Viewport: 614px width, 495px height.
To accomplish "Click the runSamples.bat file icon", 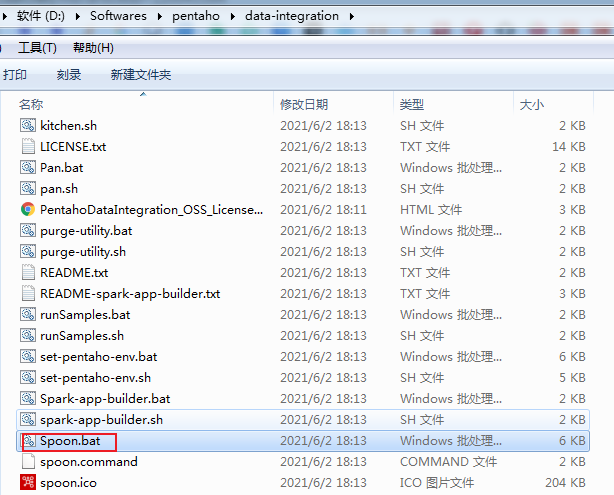I will (x=28, y=314).
